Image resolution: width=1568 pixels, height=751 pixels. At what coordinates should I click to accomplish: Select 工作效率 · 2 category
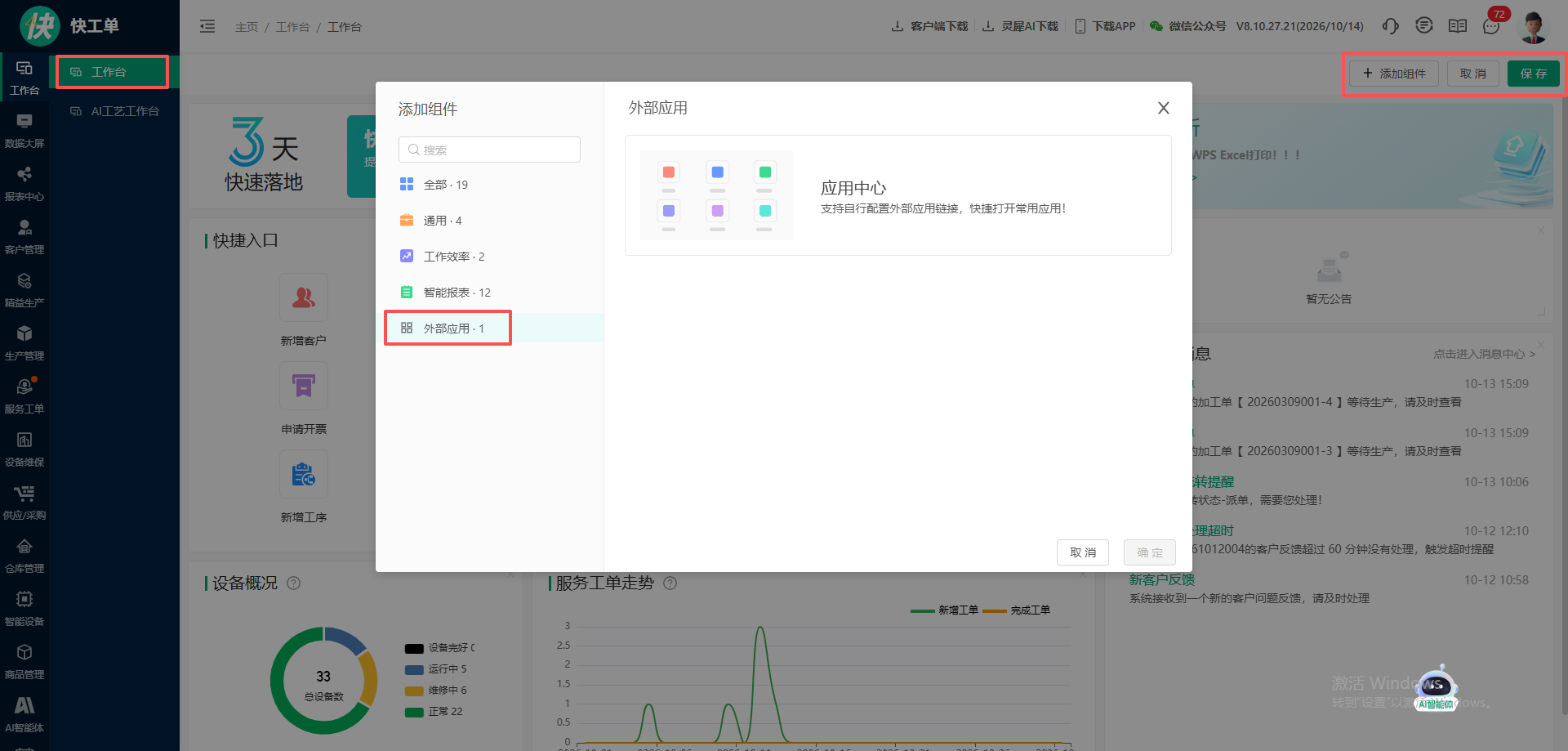(x=490, y=257)
